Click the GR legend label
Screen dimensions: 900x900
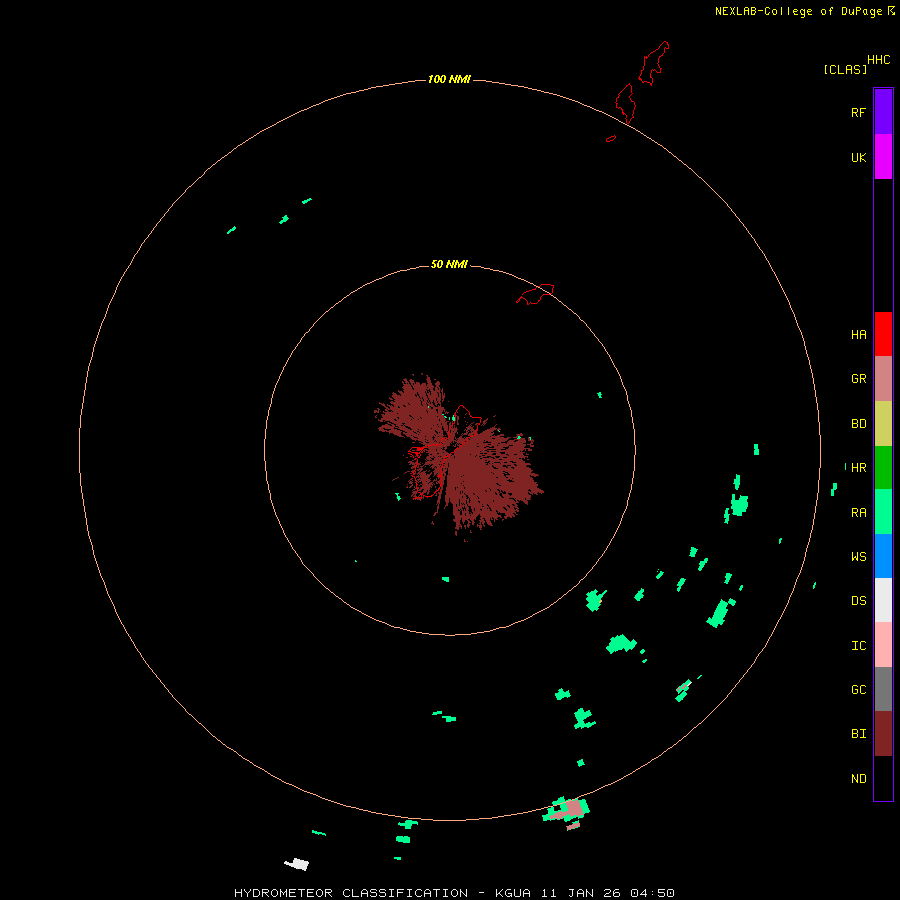point(858,379)
